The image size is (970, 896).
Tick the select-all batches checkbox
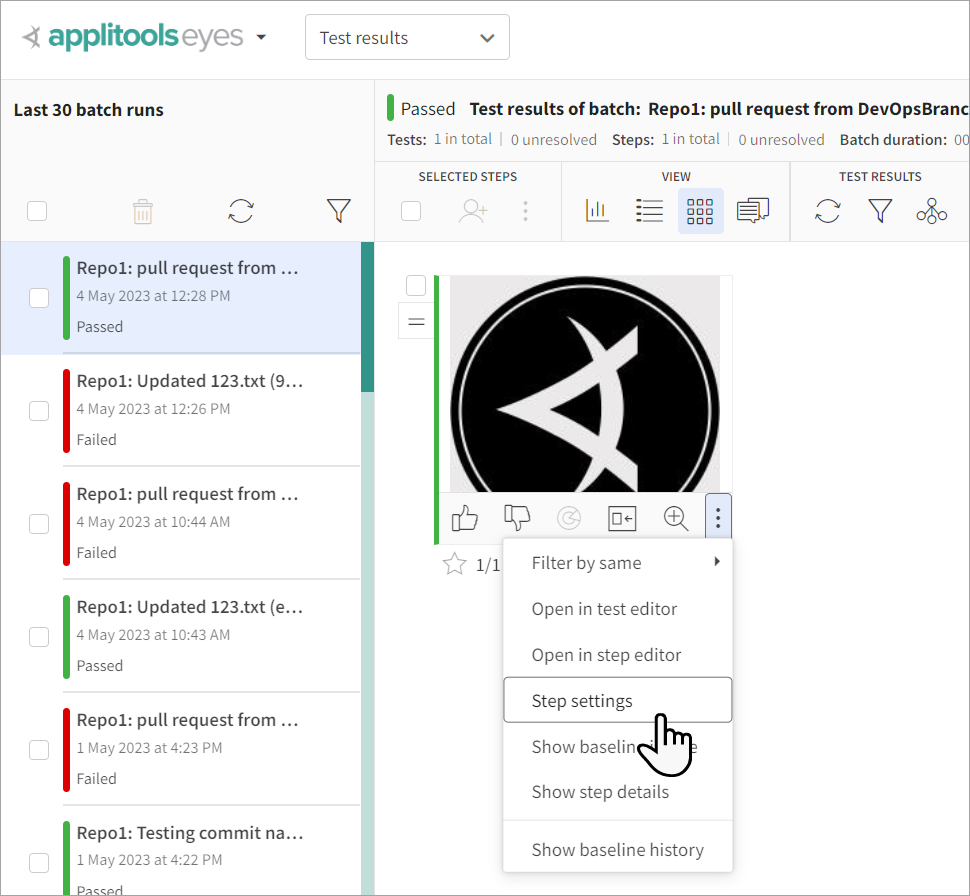pyautogui.click(x=37, y=211)
